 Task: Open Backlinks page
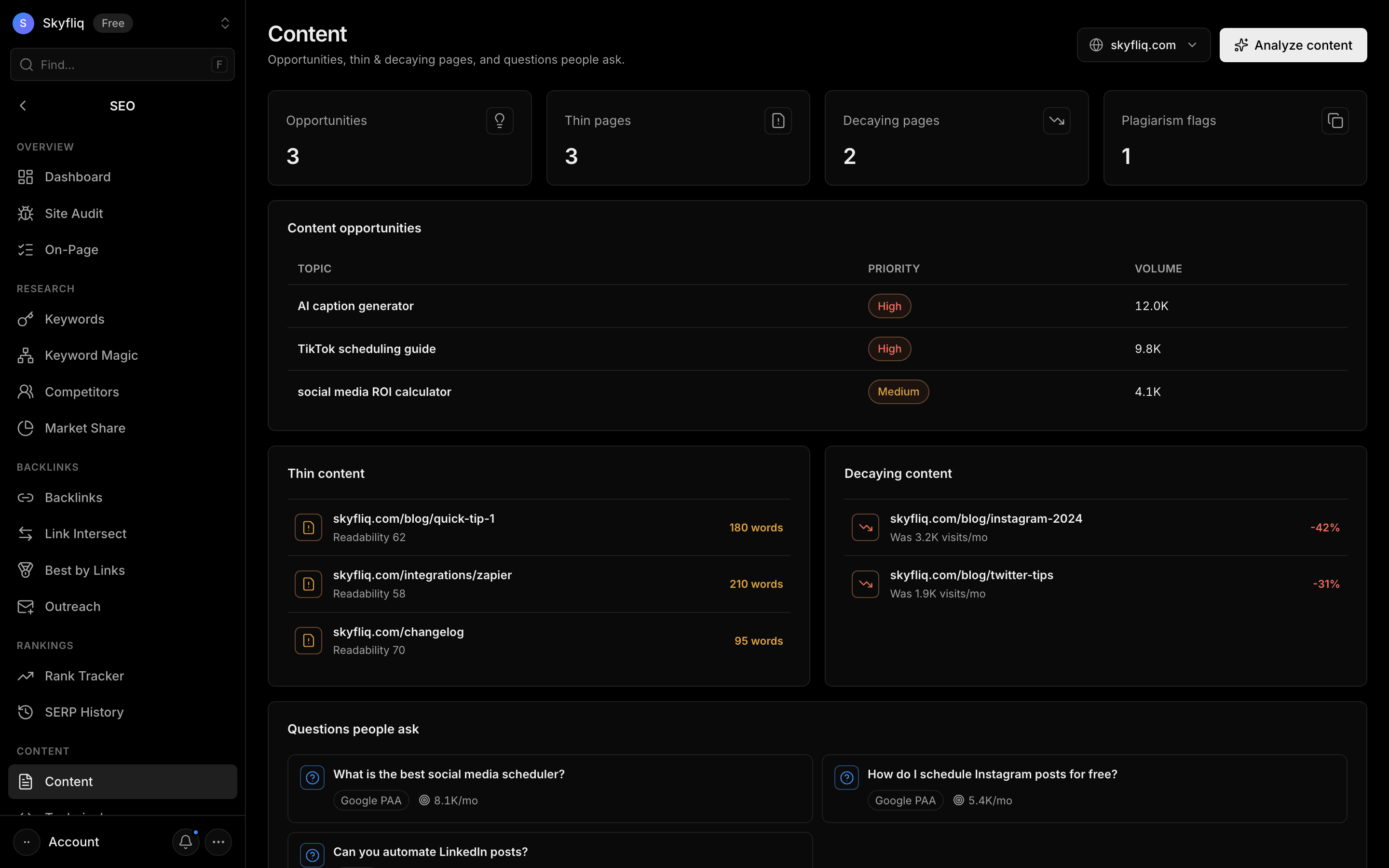(x=122, y=497)
